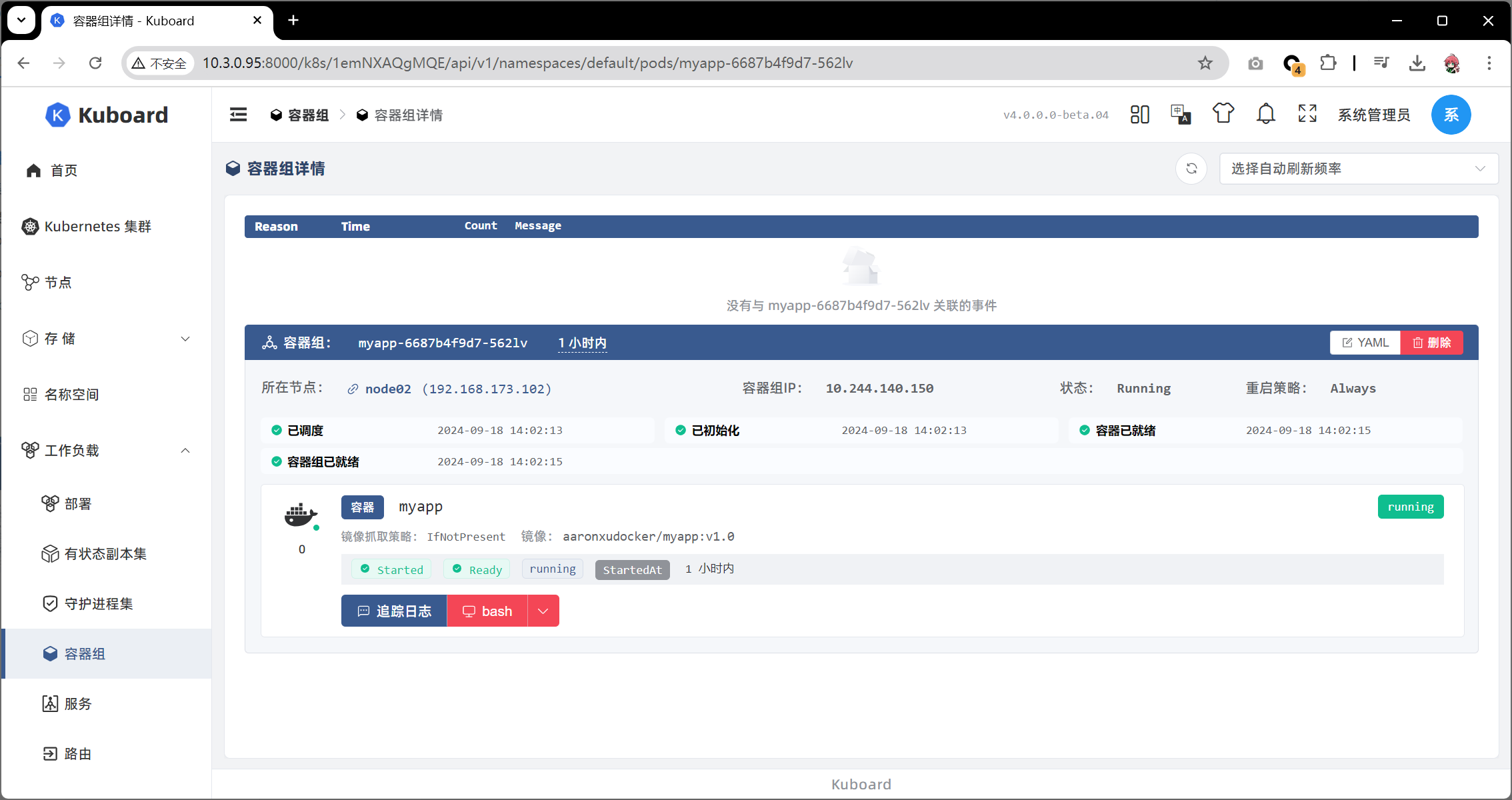Screen dimensions: 1512x800
Task: Click the refresh circle button beside frequency selector
Action: click(1191, 169)
